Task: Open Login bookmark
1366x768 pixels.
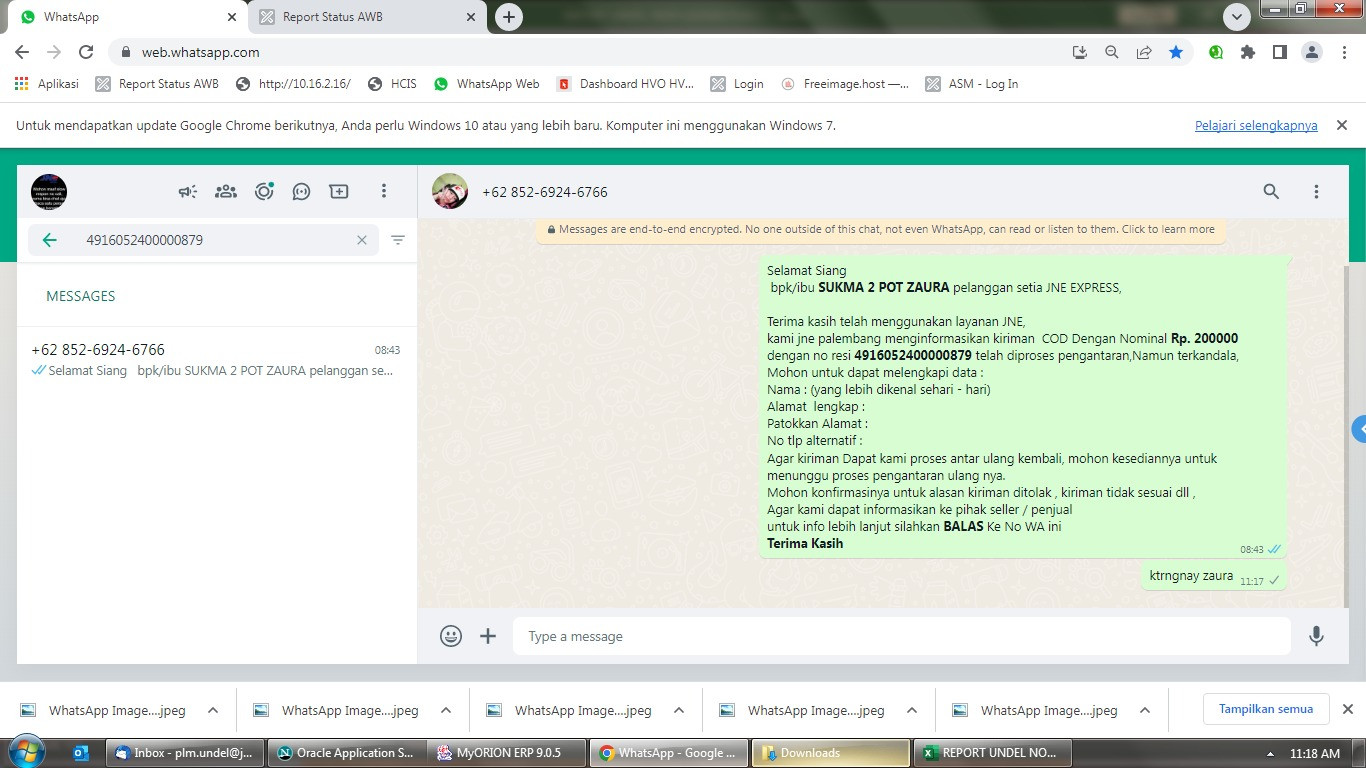Action: tap(737, 84)
